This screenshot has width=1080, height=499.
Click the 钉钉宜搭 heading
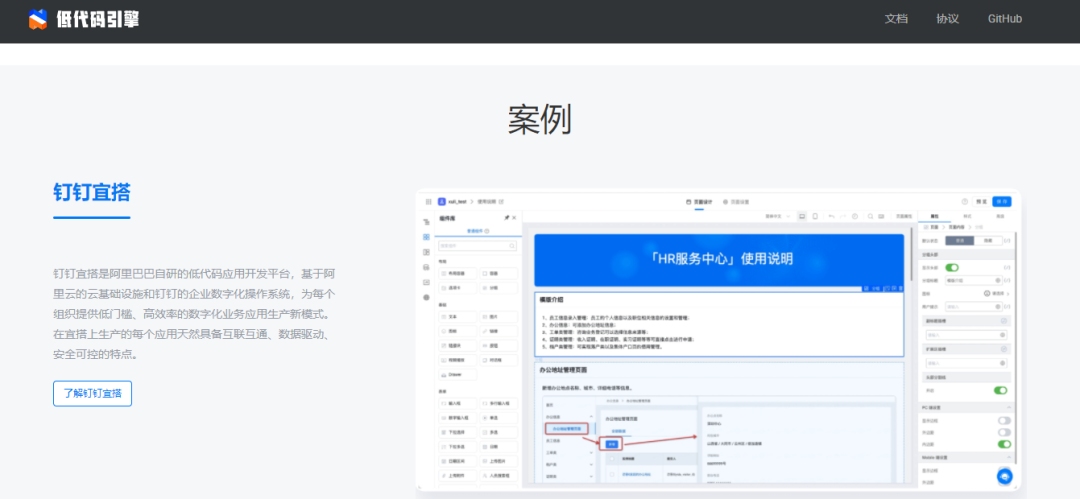92,192
